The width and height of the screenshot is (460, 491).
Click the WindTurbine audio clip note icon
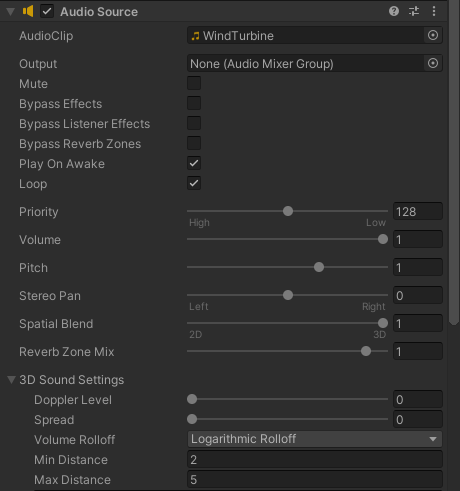click(x=195, y=36)
